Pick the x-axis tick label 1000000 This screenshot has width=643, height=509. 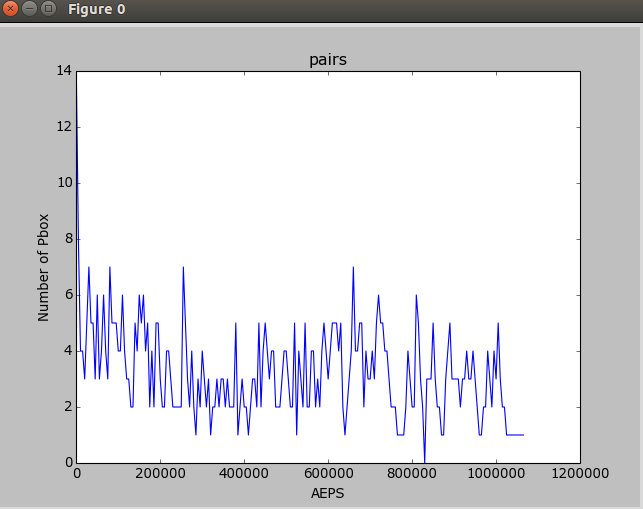[495, 474]
